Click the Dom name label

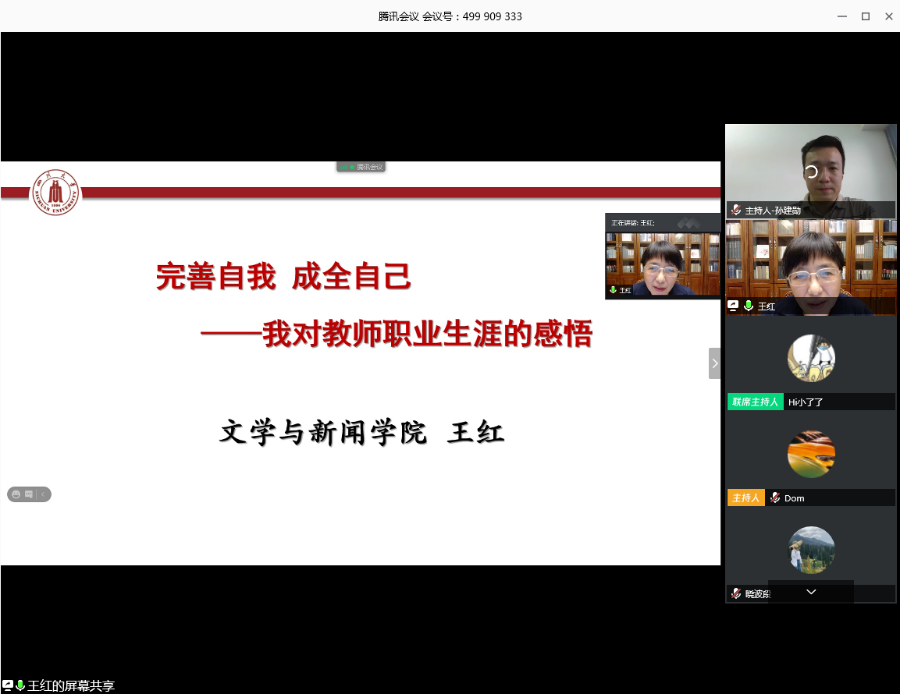click(794, 498)
